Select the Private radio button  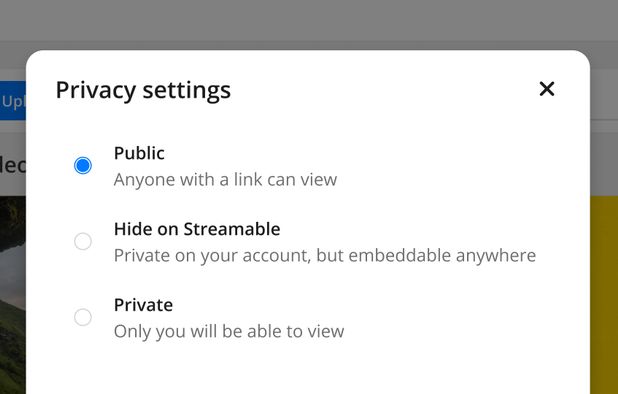click(83, 317)
